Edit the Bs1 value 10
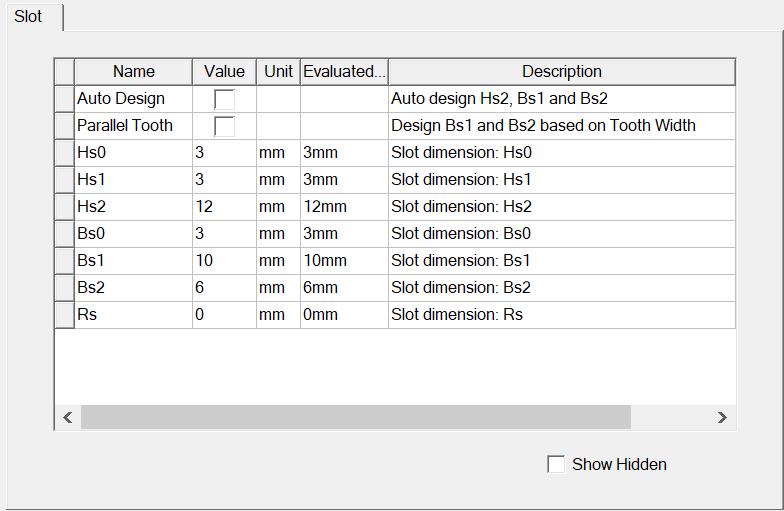The image size is (784, 511). [224, 260]
